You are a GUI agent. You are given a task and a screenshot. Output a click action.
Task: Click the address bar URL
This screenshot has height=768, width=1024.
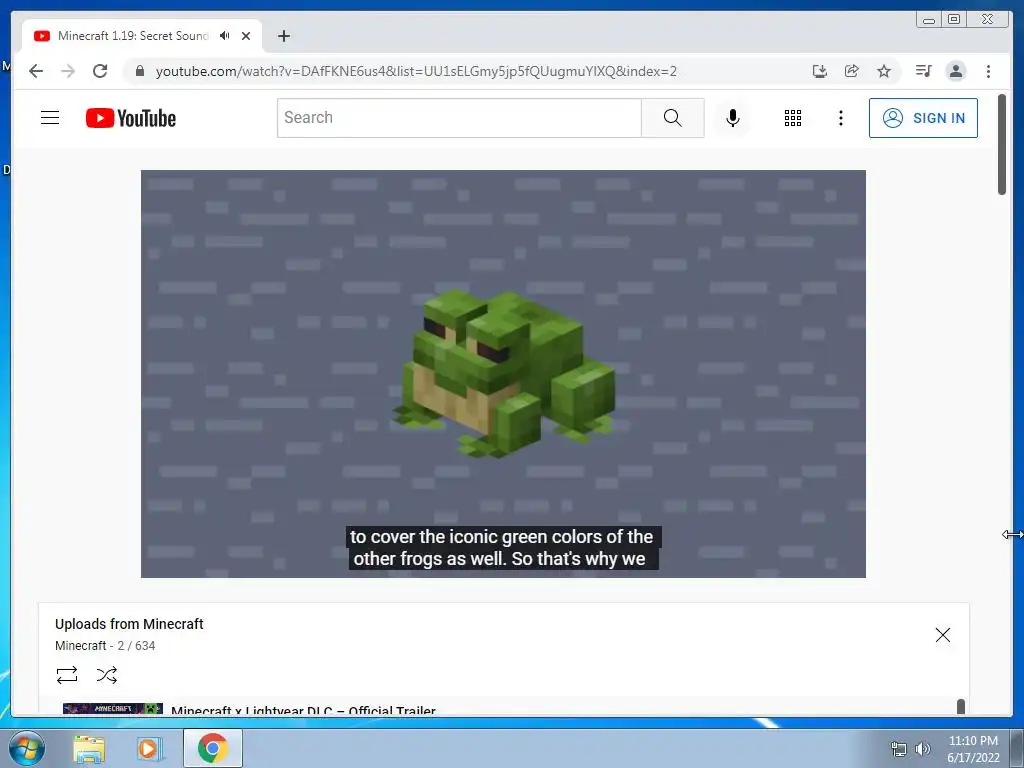[x=416, y=71]
